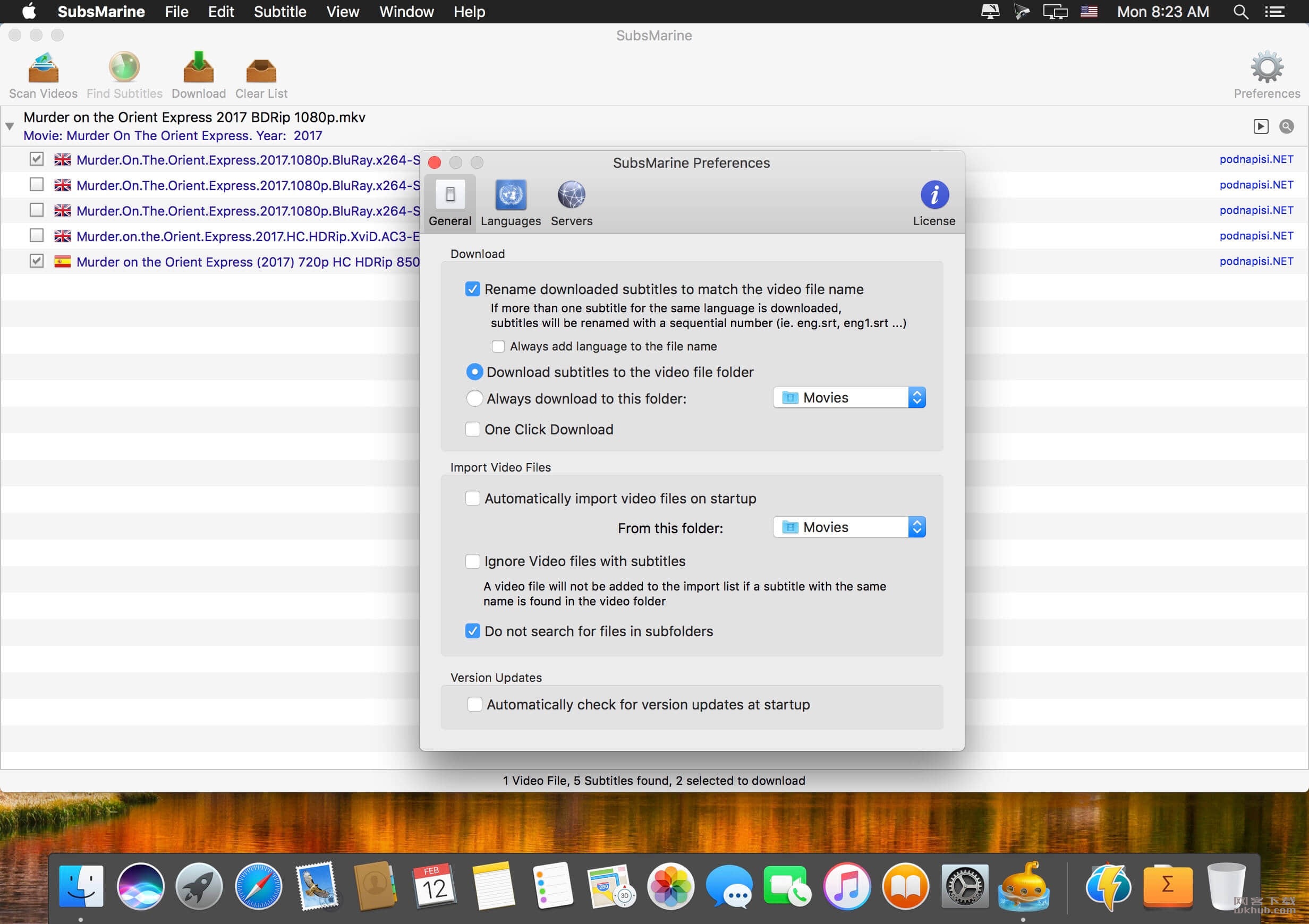Click the Apple menu logo
The width and height of the screenshot is (1309, 924).
point(29,11)
